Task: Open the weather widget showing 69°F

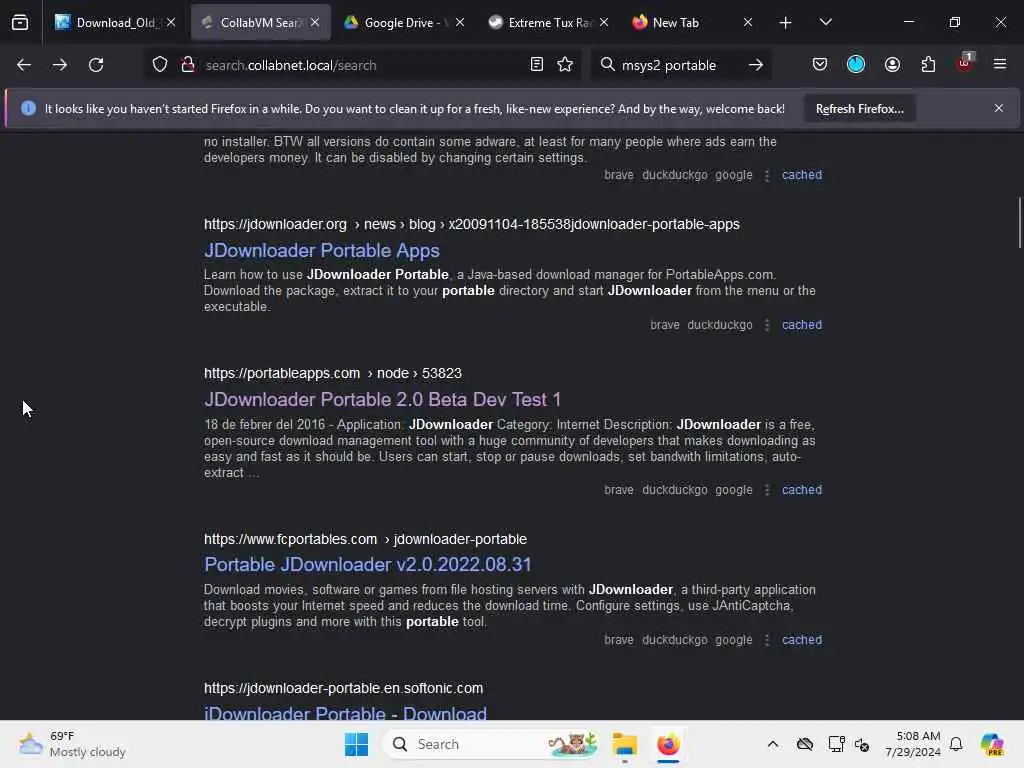Action: (72, 744)
